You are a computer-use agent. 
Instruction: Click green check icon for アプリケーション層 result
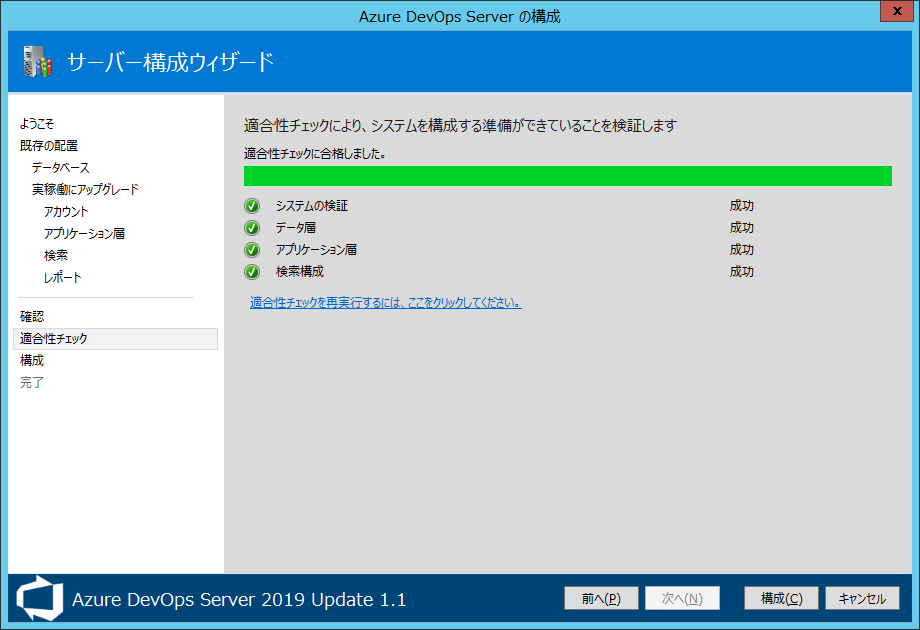[x=252, y=250]
